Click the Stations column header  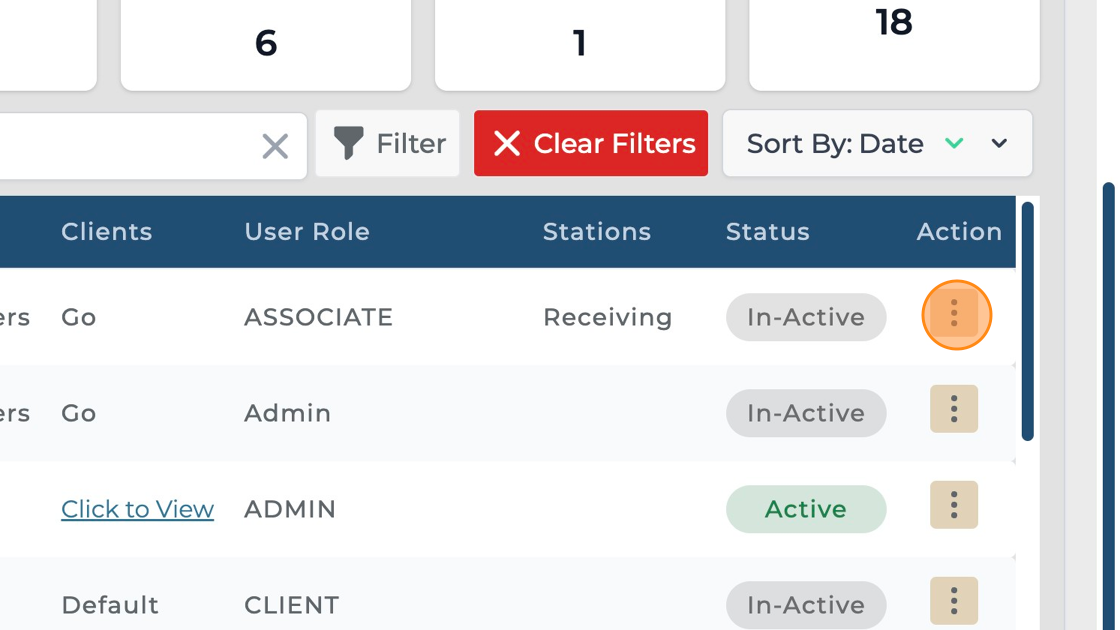[x=597, y=232]
